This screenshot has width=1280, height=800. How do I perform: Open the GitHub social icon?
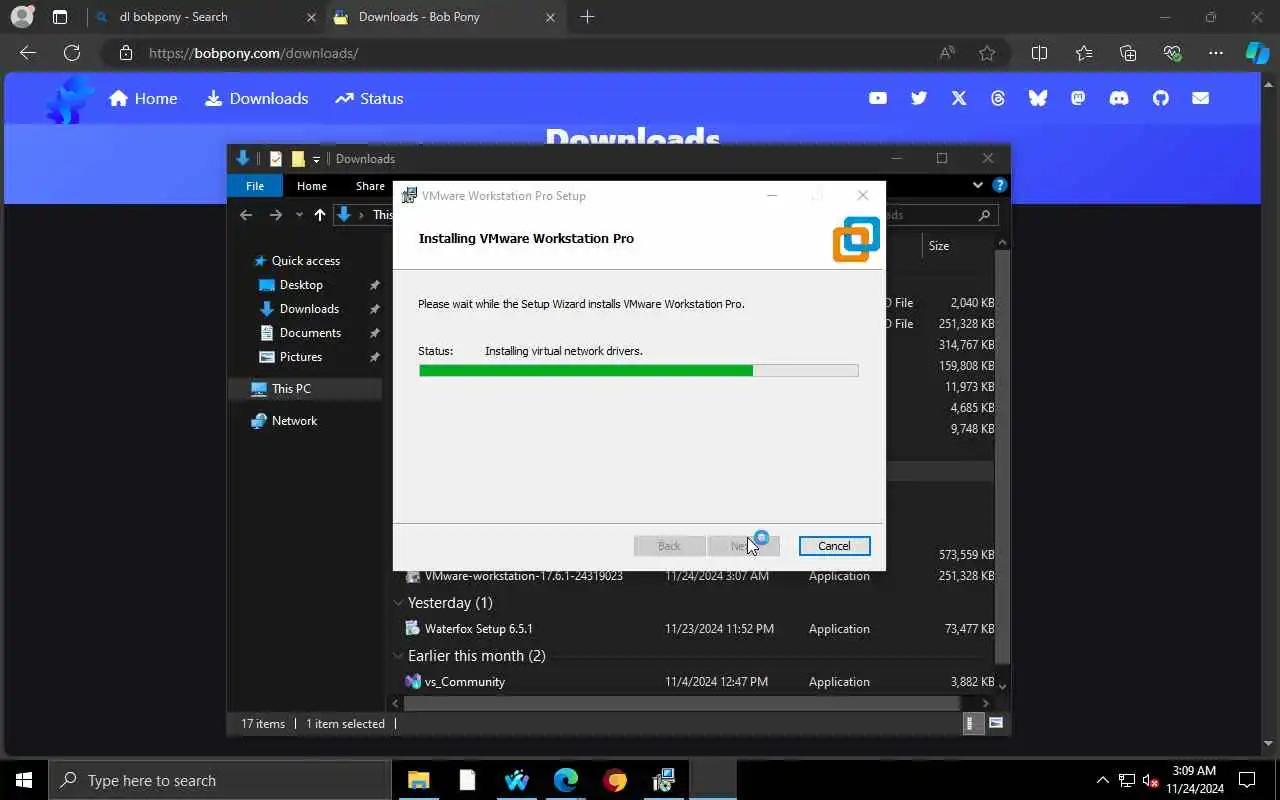pos(1160,98)
